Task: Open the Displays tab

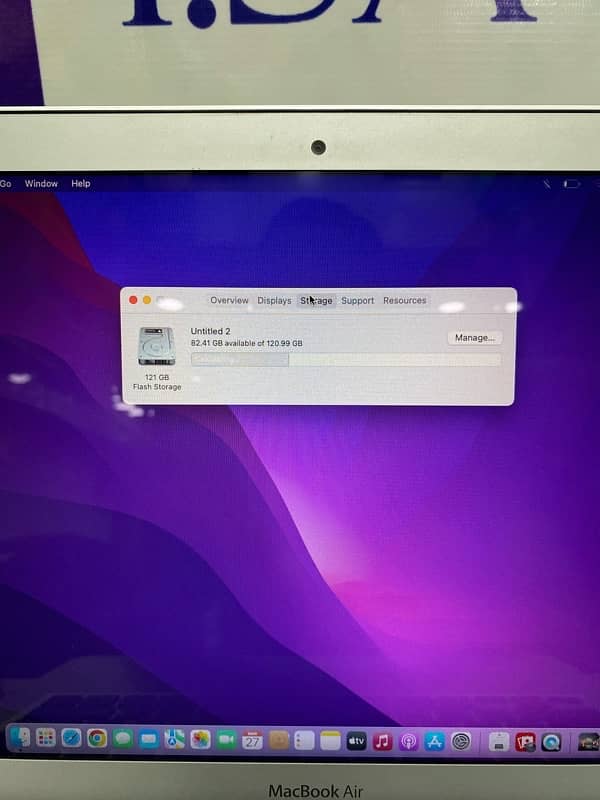Action: point(274,300)
